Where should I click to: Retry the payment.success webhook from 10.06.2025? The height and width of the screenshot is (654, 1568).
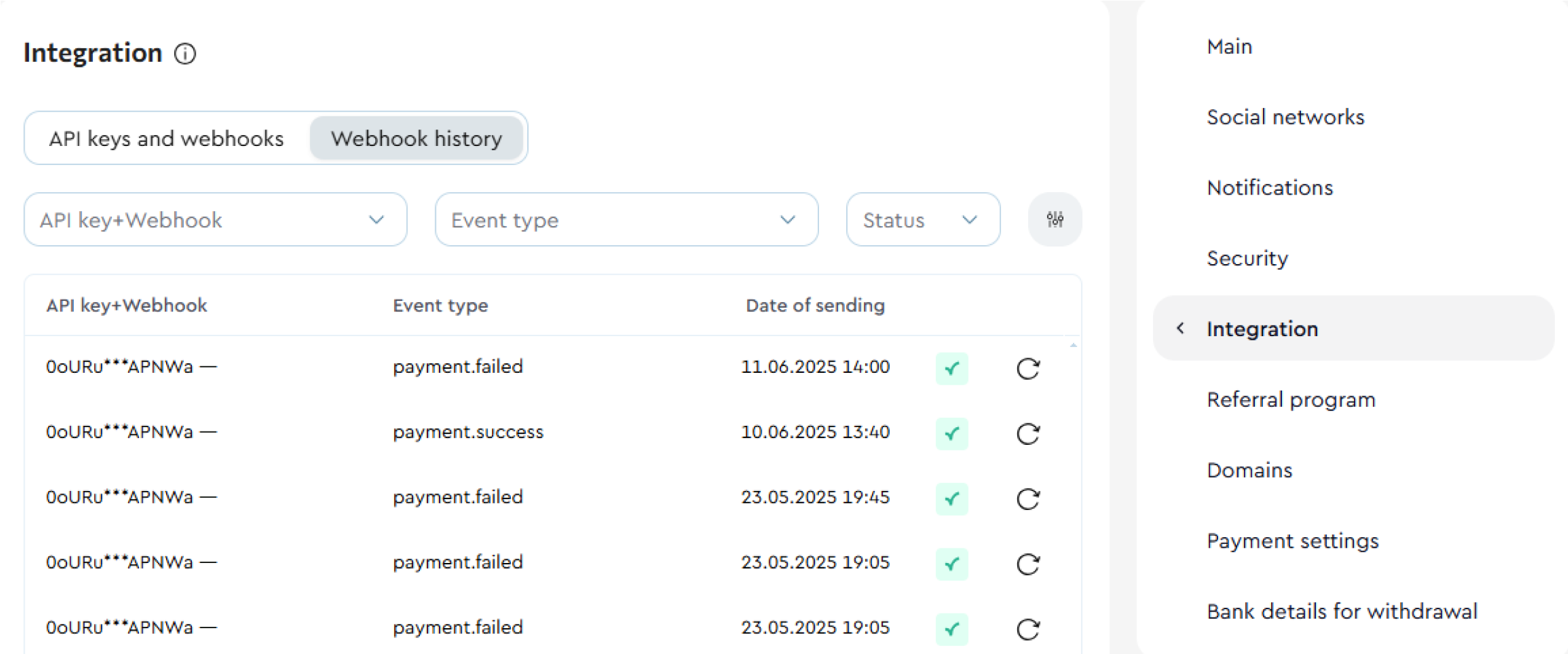coord(1027,434)
